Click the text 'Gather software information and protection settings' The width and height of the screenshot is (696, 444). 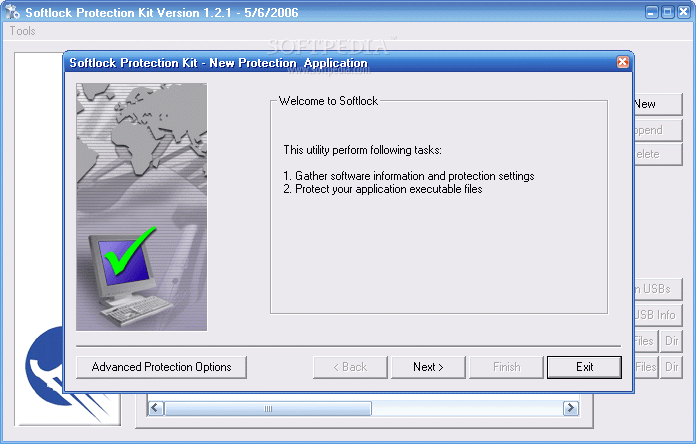(415, 176)
